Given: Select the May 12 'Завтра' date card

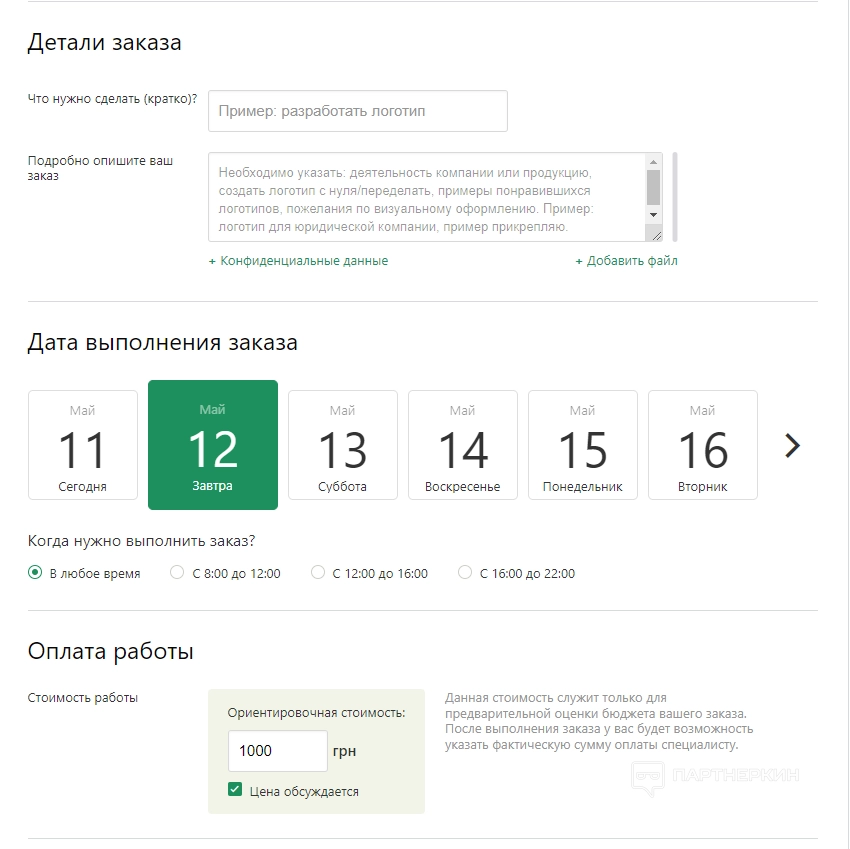Looking at the screenshot, I should (213, 445).
